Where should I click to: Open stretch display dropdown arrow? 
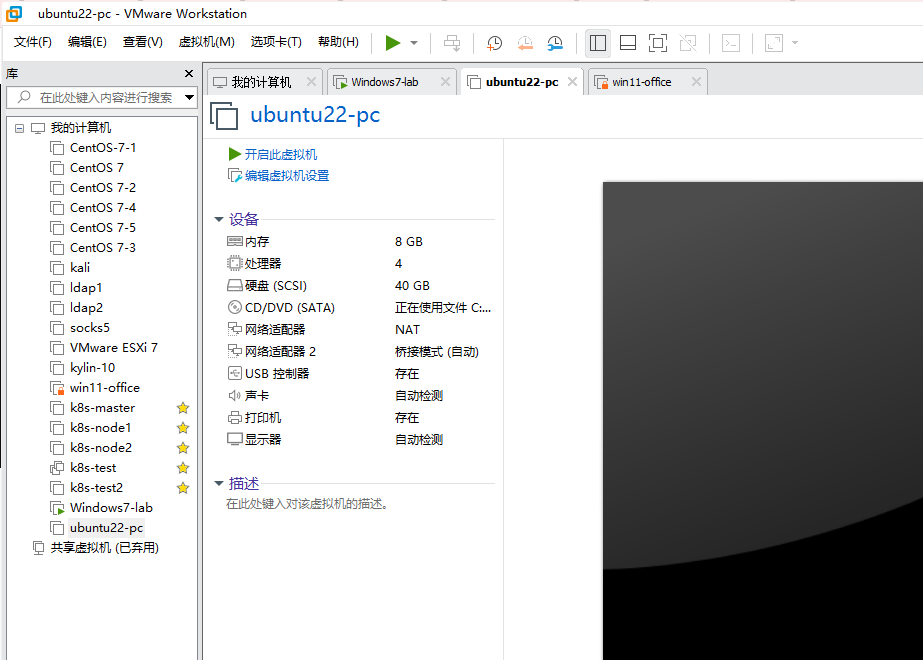[x=795, y=43]
